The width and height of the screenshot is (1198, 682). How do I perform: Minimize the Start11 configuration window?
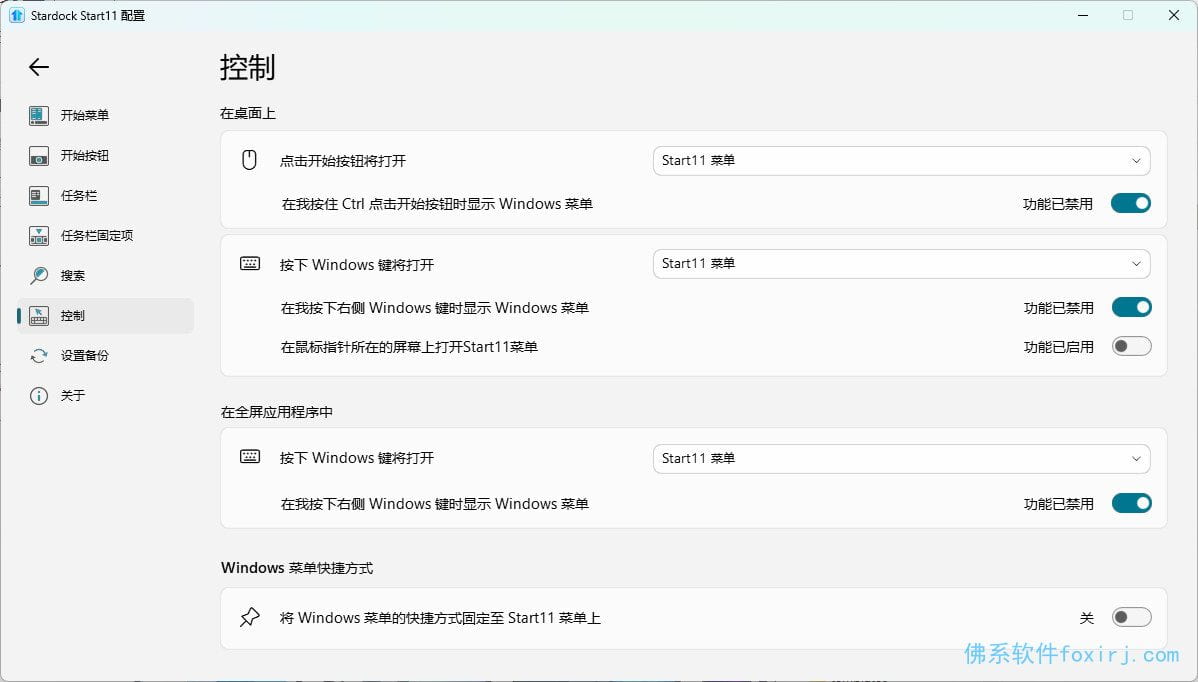pyautogui.click(x=1083, y=15)
